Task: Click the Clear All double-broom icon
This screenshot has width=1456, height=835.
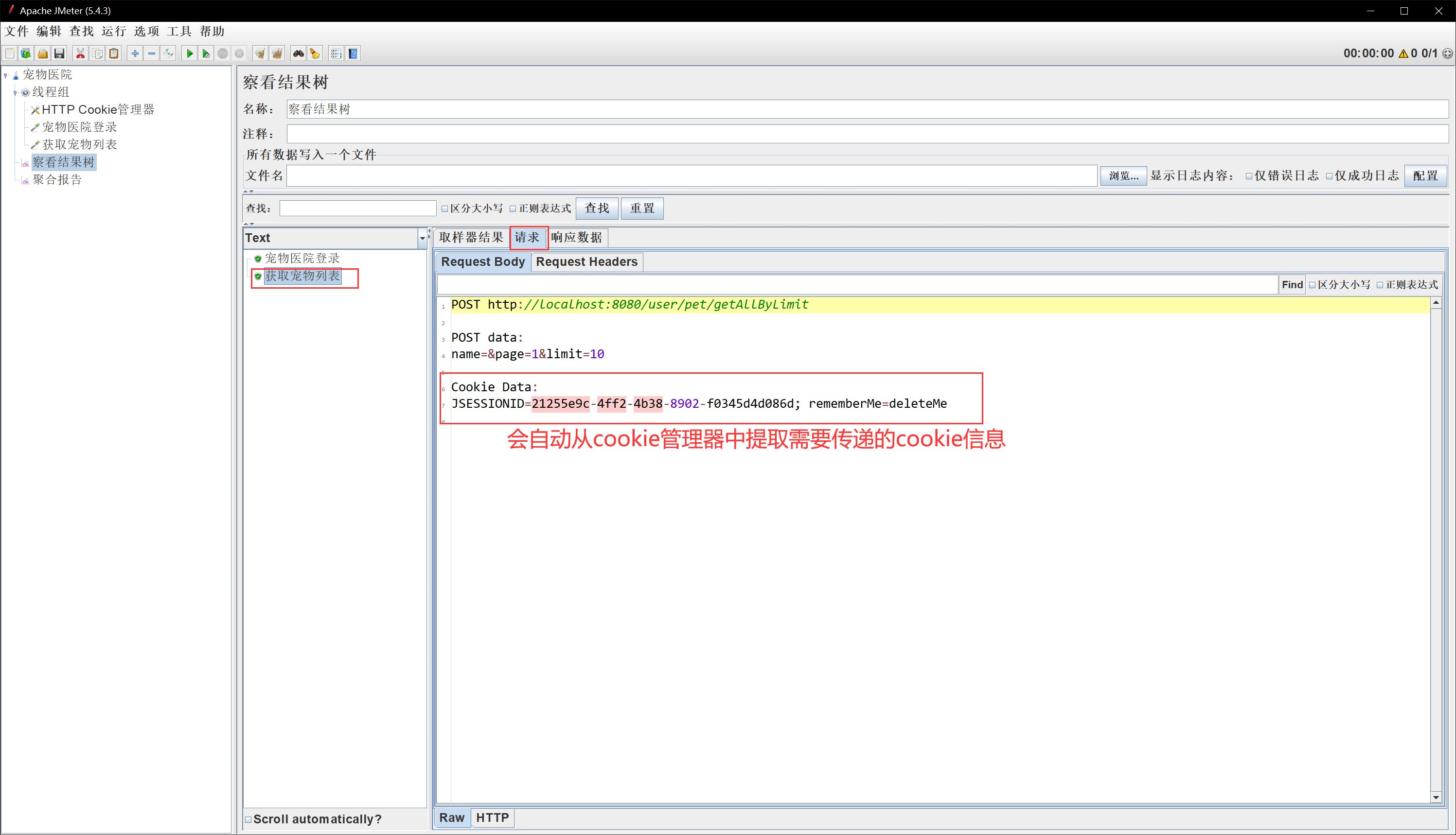Action: pyautogui.click(x=277, y=53)
